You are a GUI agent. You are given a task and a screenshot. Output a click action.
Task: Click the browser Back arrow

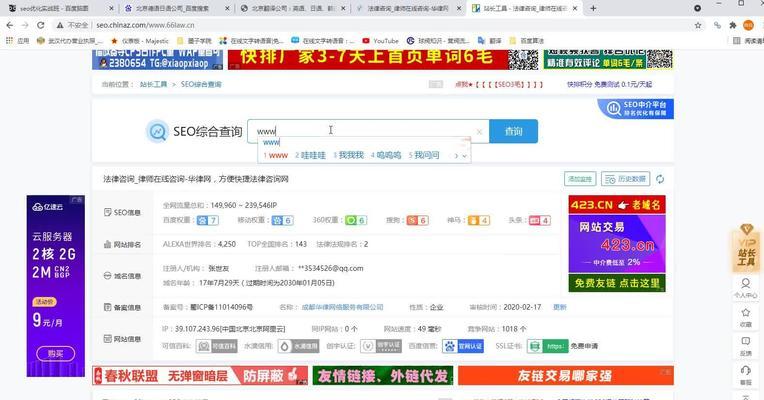[10, 25]
